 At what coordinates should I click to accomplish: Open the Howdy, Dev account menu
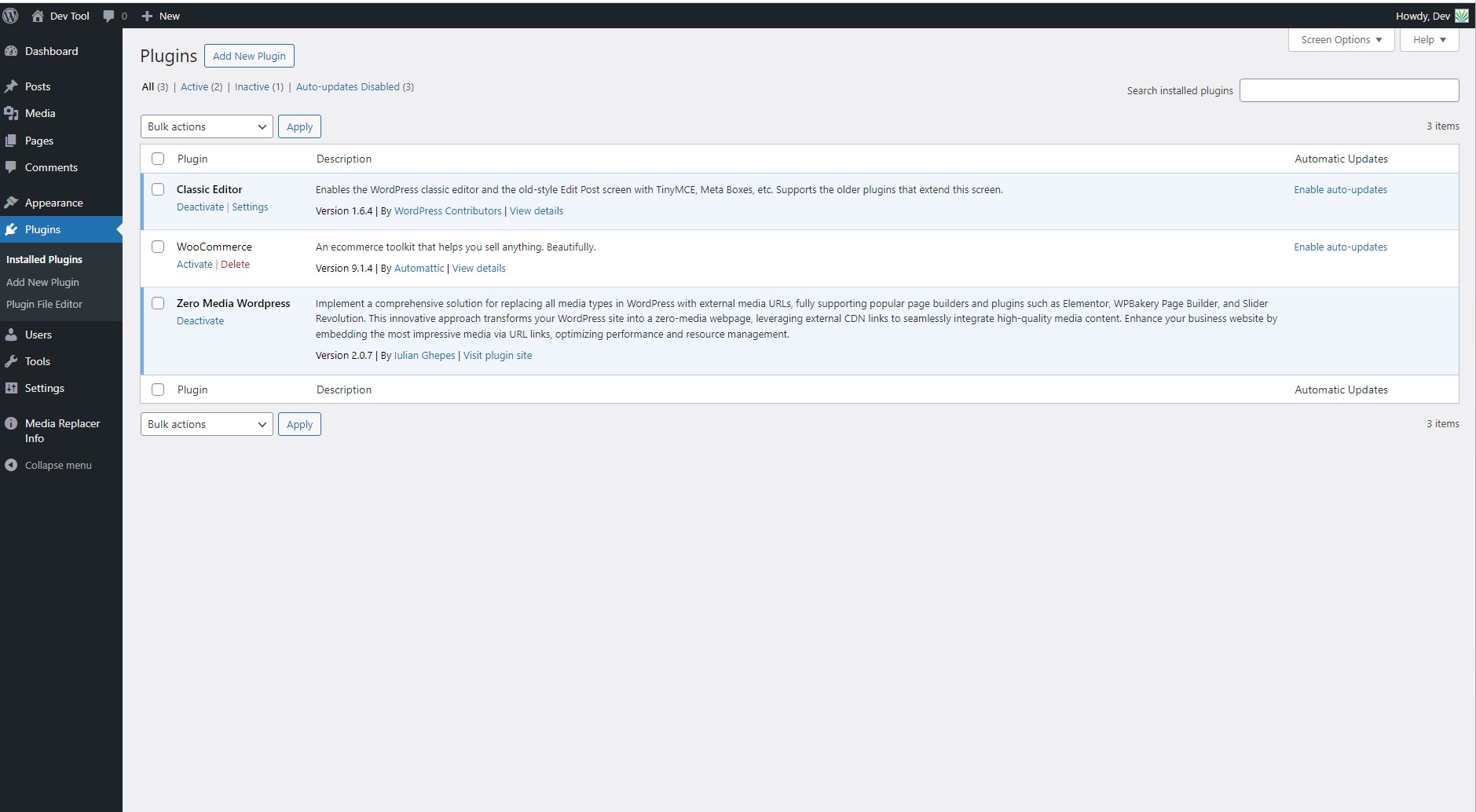click(x=1431, y=16)
